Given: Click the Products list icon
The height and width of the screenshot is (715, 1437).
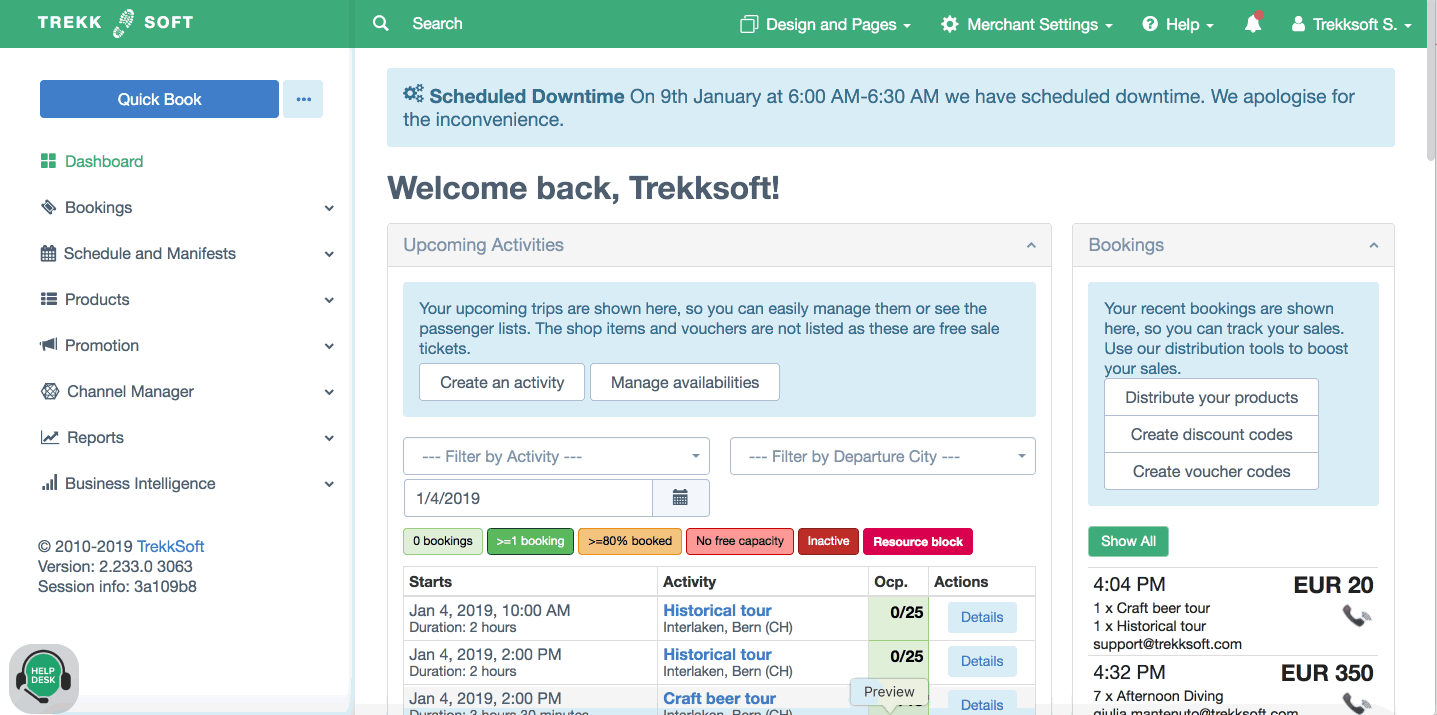Looking at the screenshot, I should [48, 299].
